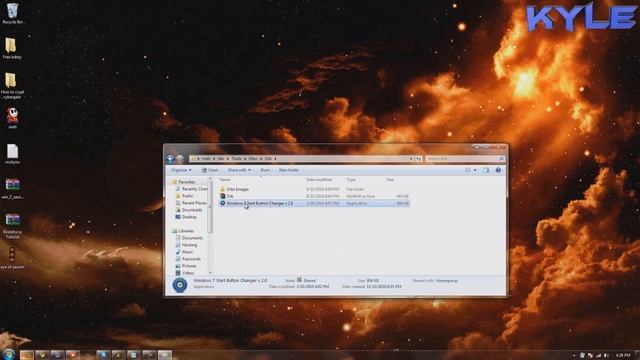Click the large app icon in details pane

pos(180,285)
